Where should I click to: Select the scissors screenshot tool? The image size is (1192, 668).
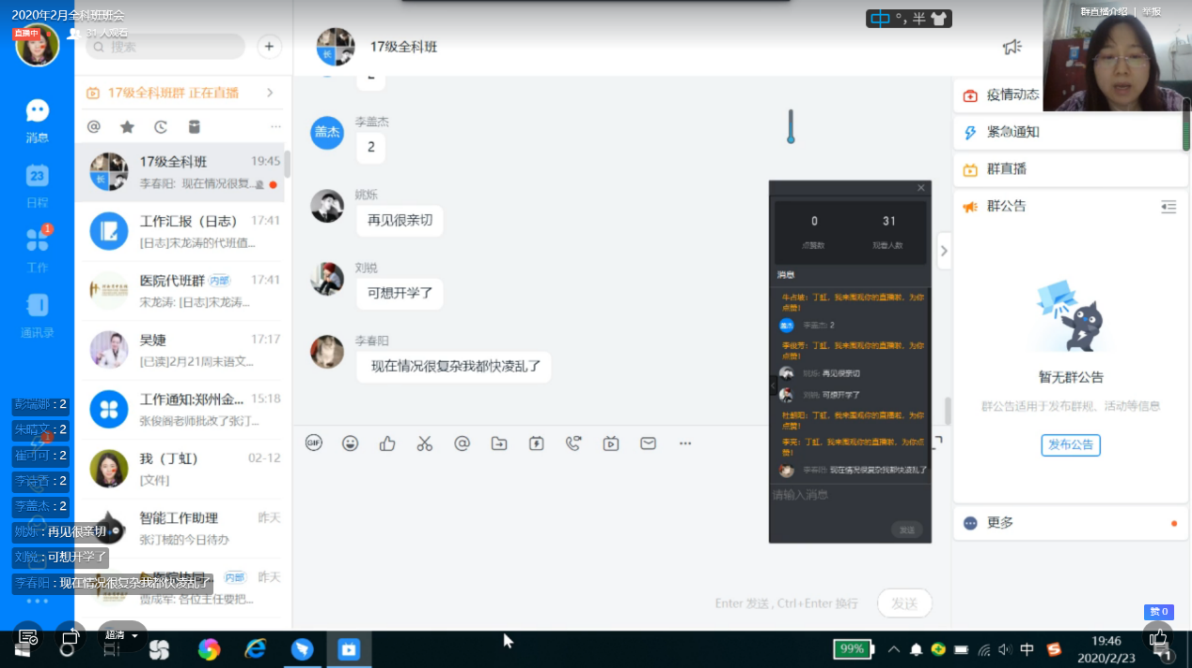point(424,443)
